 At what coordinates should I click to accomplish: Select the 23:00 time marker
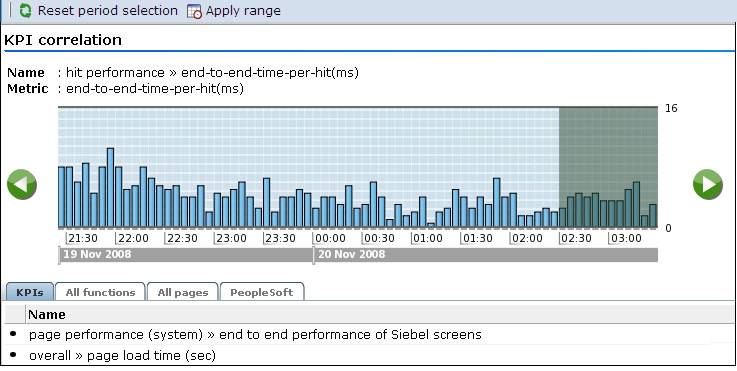coord(231,238)
